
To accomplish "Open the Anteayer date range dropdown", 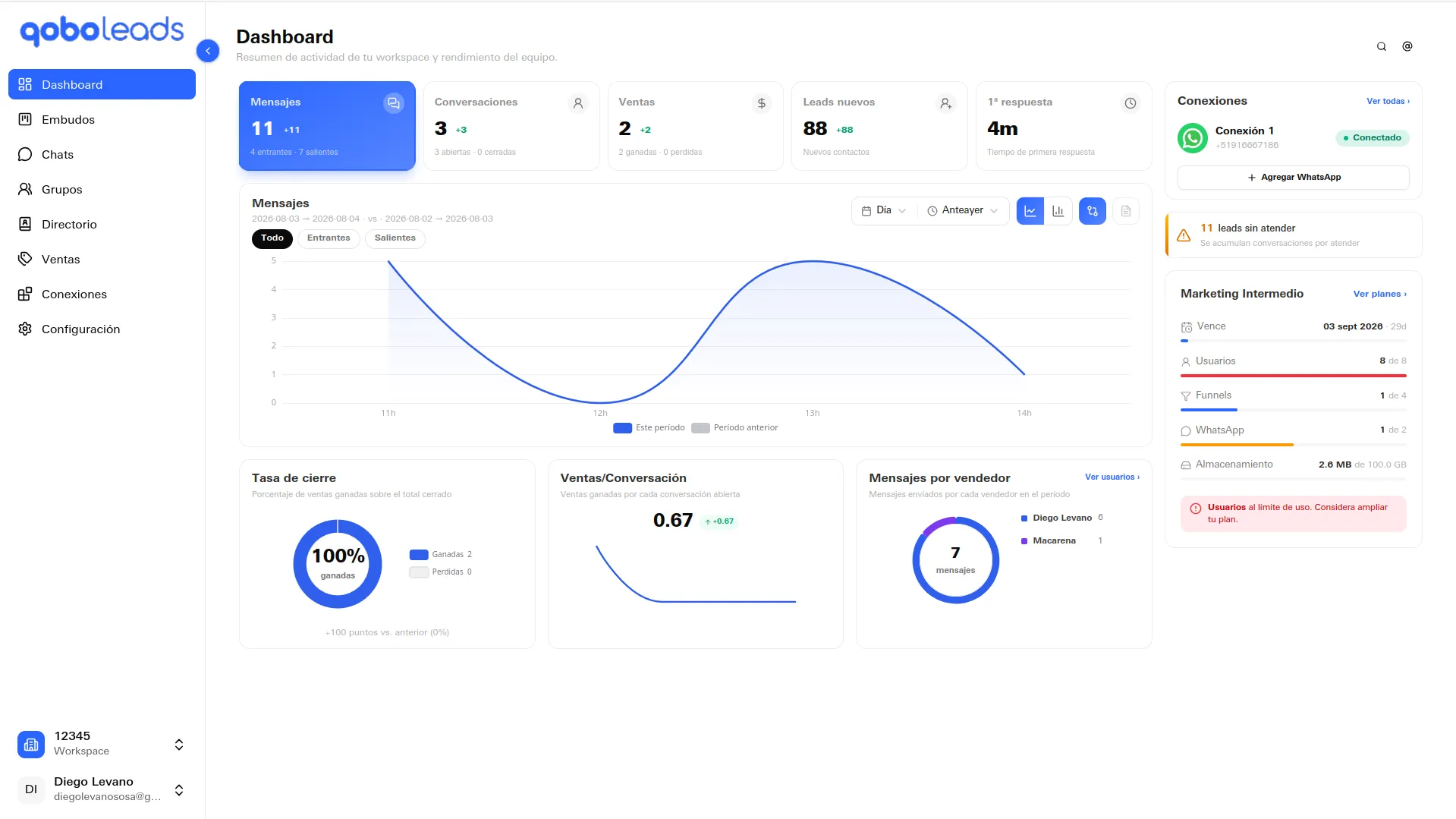I will 962,211.
